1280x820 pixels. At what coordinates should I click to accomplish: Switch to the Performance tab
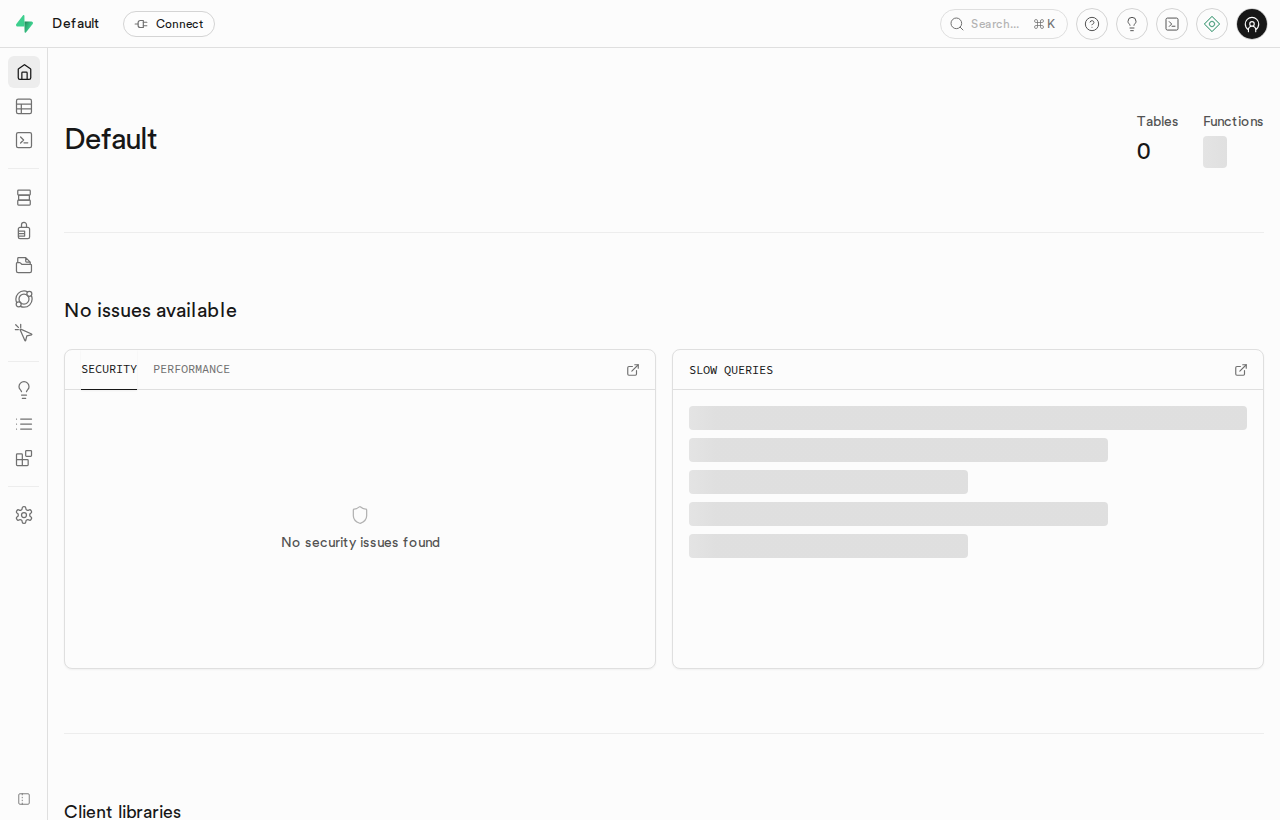pos(191,369)
